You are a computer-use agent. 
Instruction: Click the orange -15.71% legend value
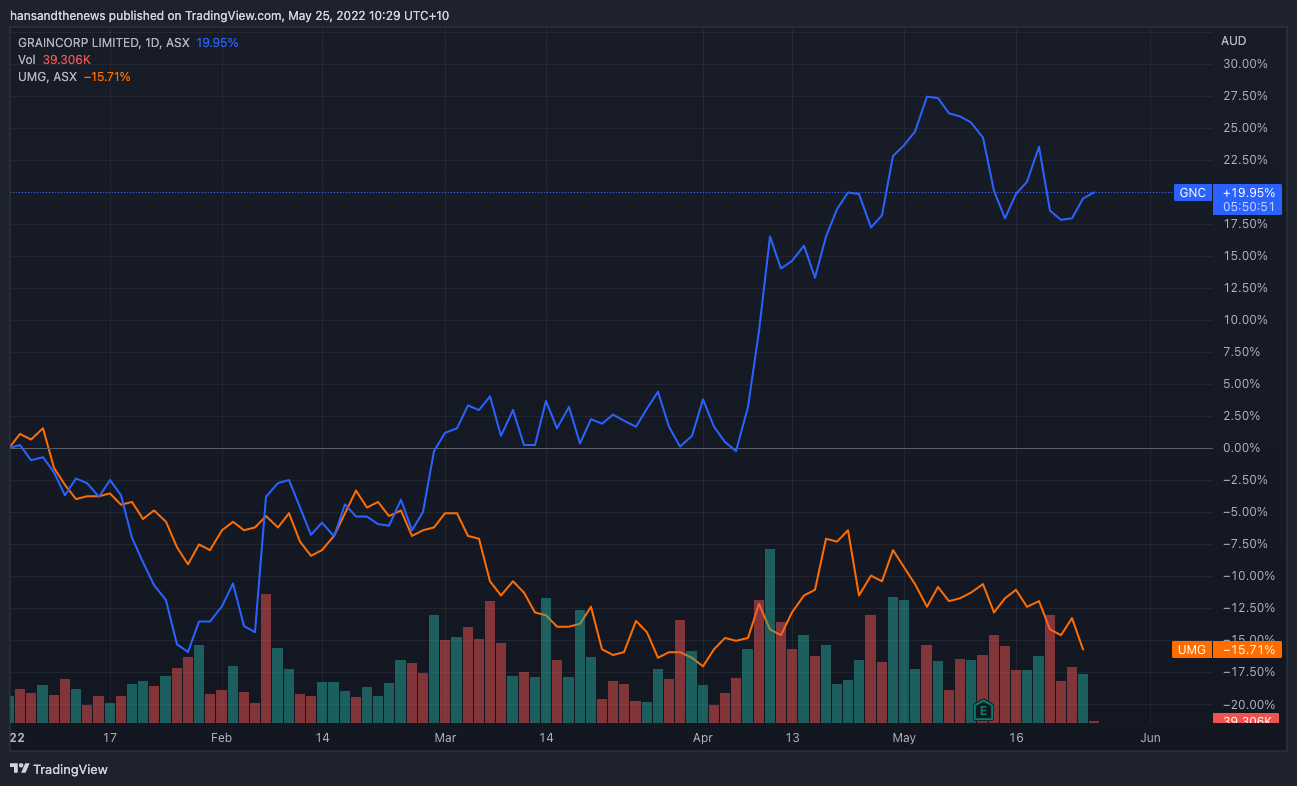click(x=106, y=77)
